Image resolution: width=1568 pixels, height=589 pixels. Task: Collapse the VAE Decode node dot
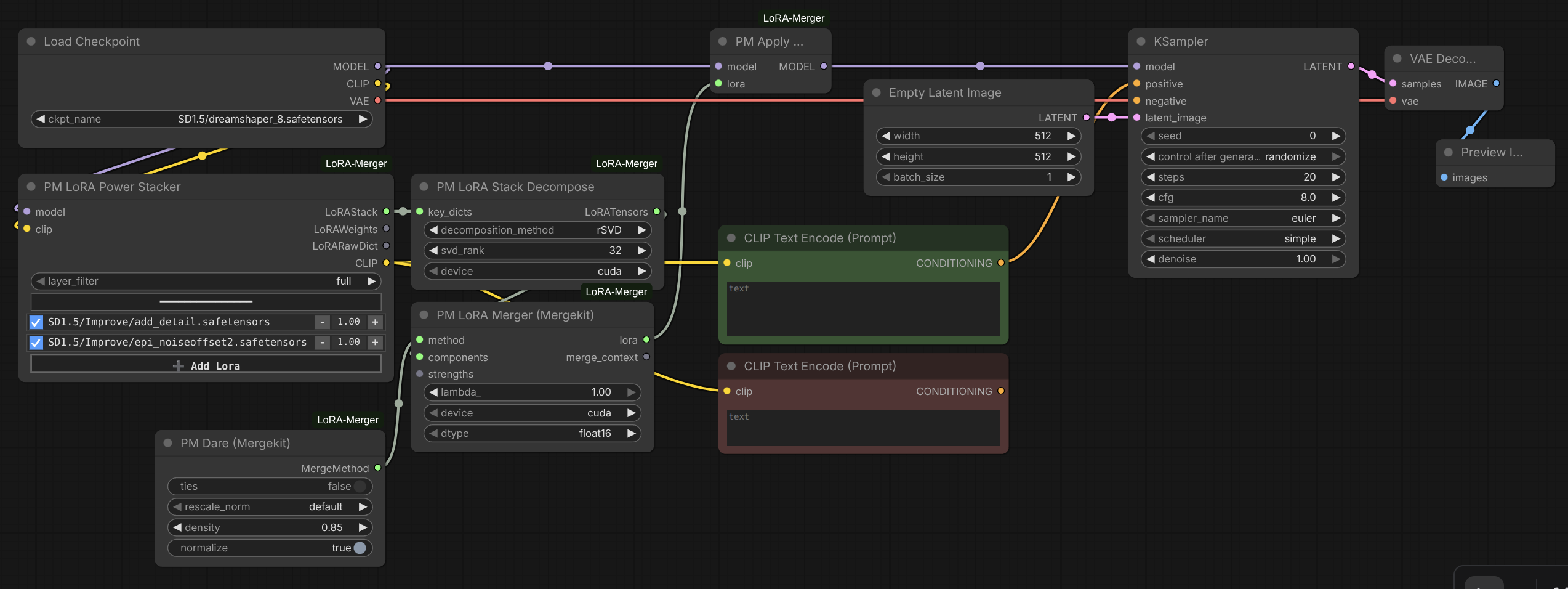point(1397,59)
